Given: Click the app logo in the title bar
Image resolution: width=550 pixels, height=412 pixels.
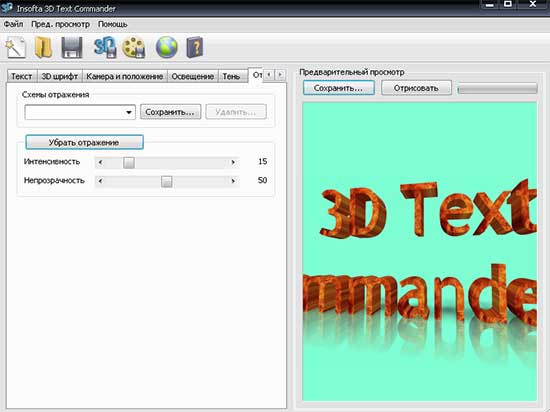Looking at the screenshot, I should [x=6, y=7].
